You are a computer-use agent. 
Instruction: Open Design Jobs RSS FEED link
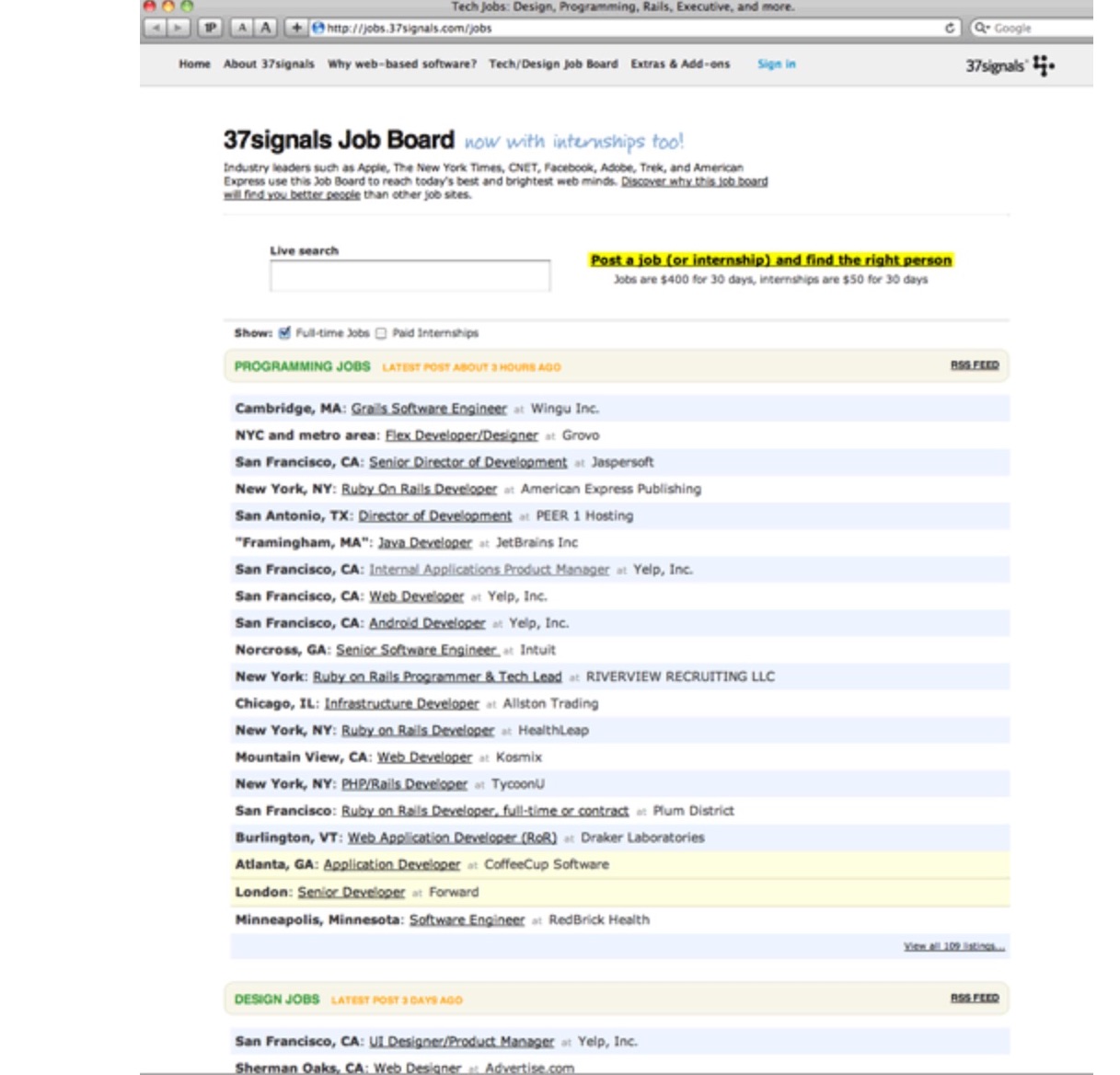click(x=975, y=998)
